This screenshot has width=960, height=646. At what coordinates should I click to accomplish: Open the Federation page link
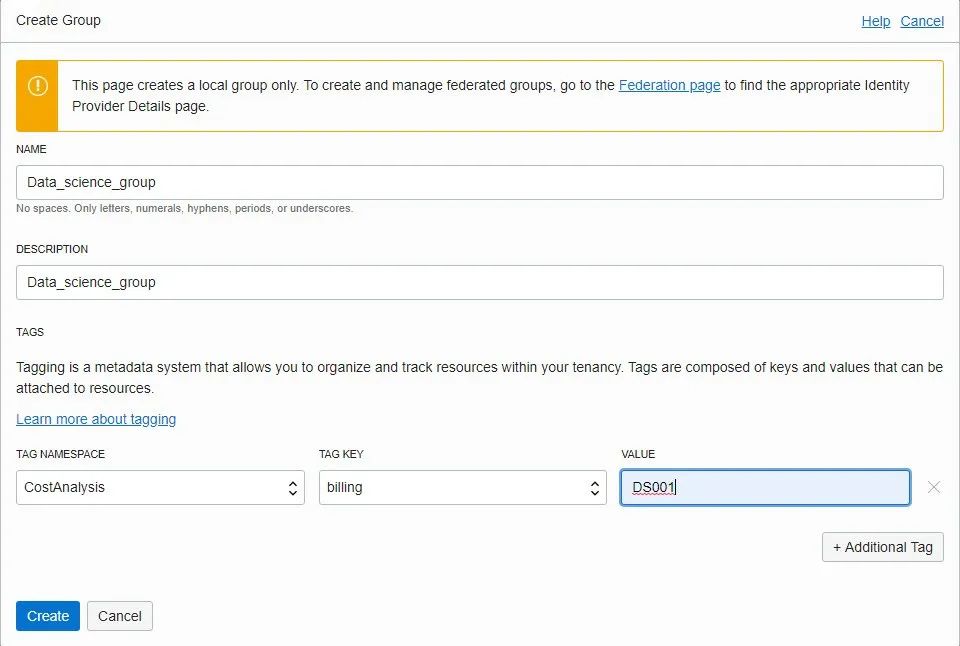click(x=669, y=85)
